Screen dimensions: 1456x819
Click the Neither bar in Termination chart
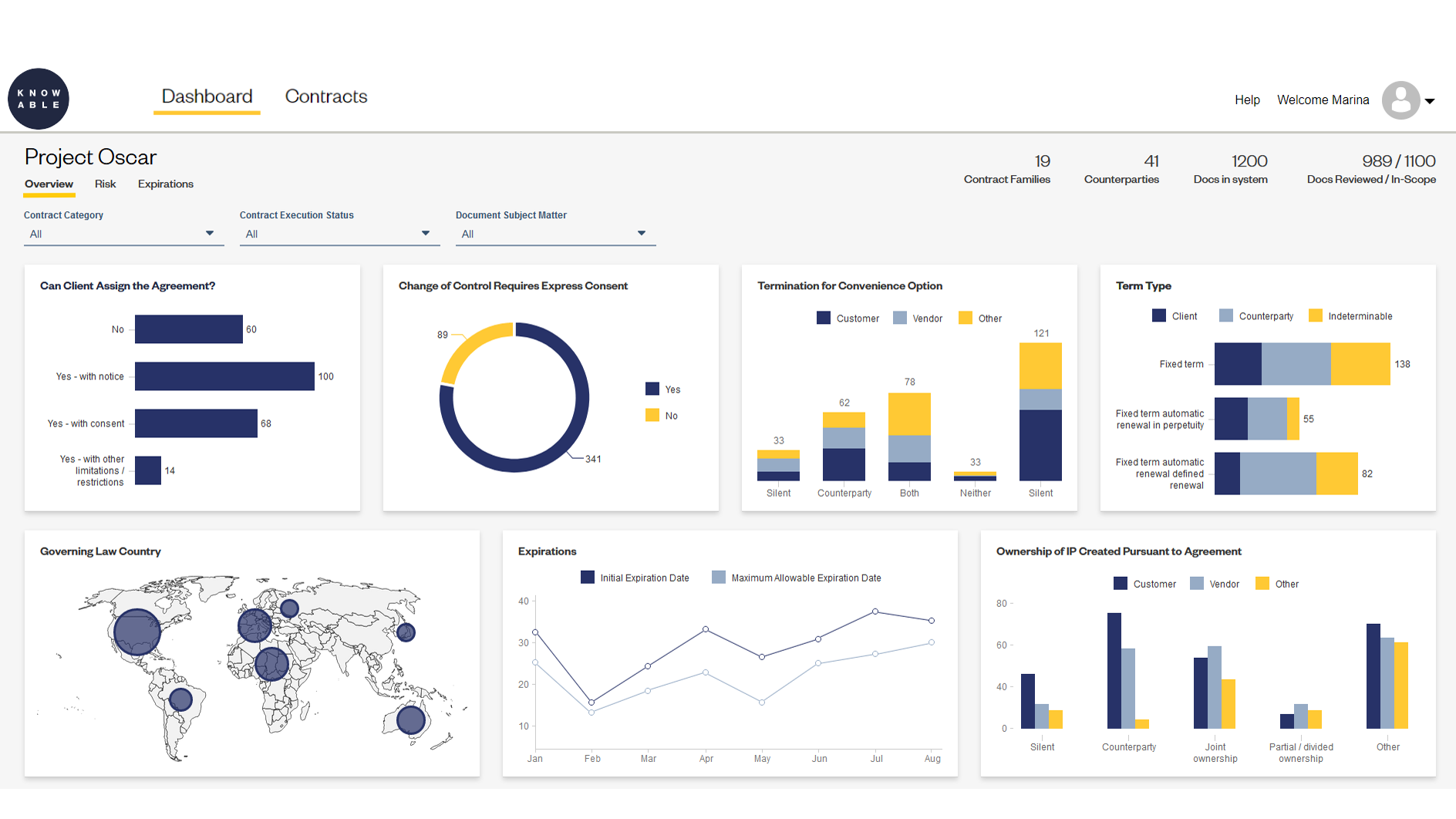point(975,476)
